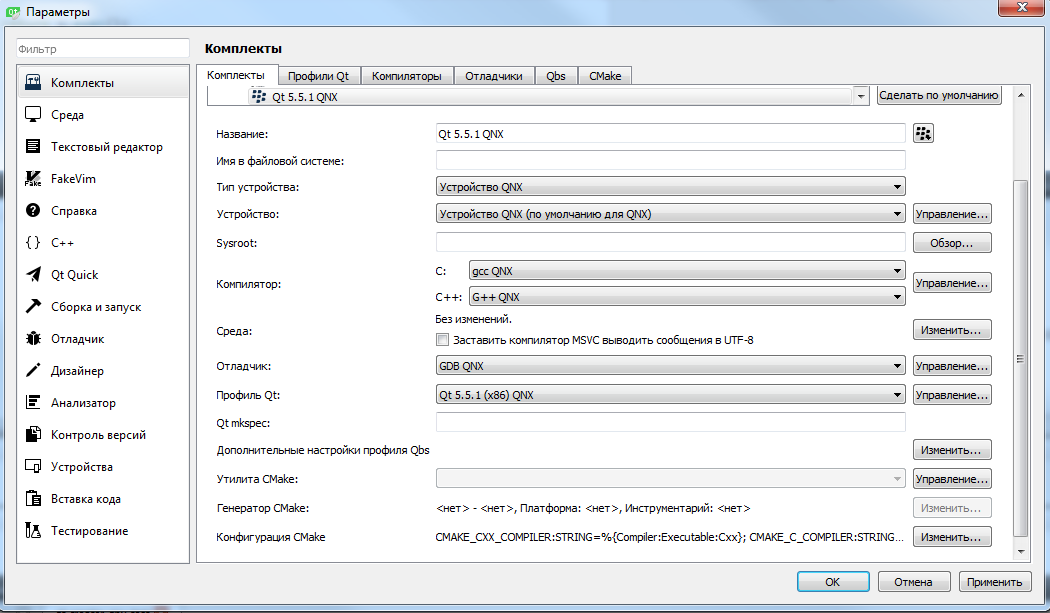Image resolution: width=1050 pixels, height=613 pixels.
Task: Click the Отмена button
Action: (x=913, y=582)
